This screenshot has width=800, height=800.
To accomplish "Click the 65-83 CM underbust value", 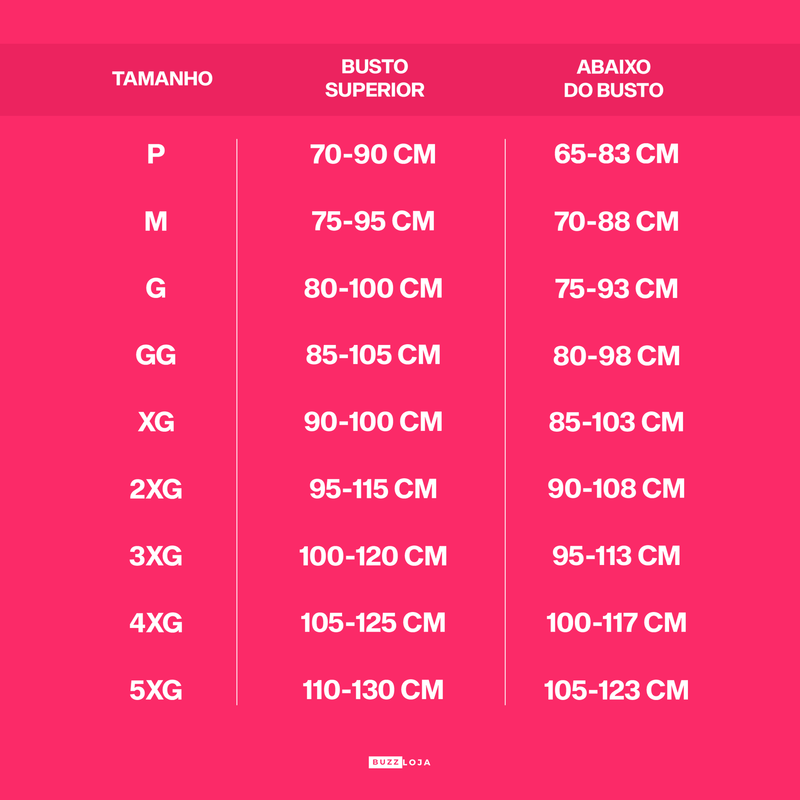I will (x=616, y=155).
